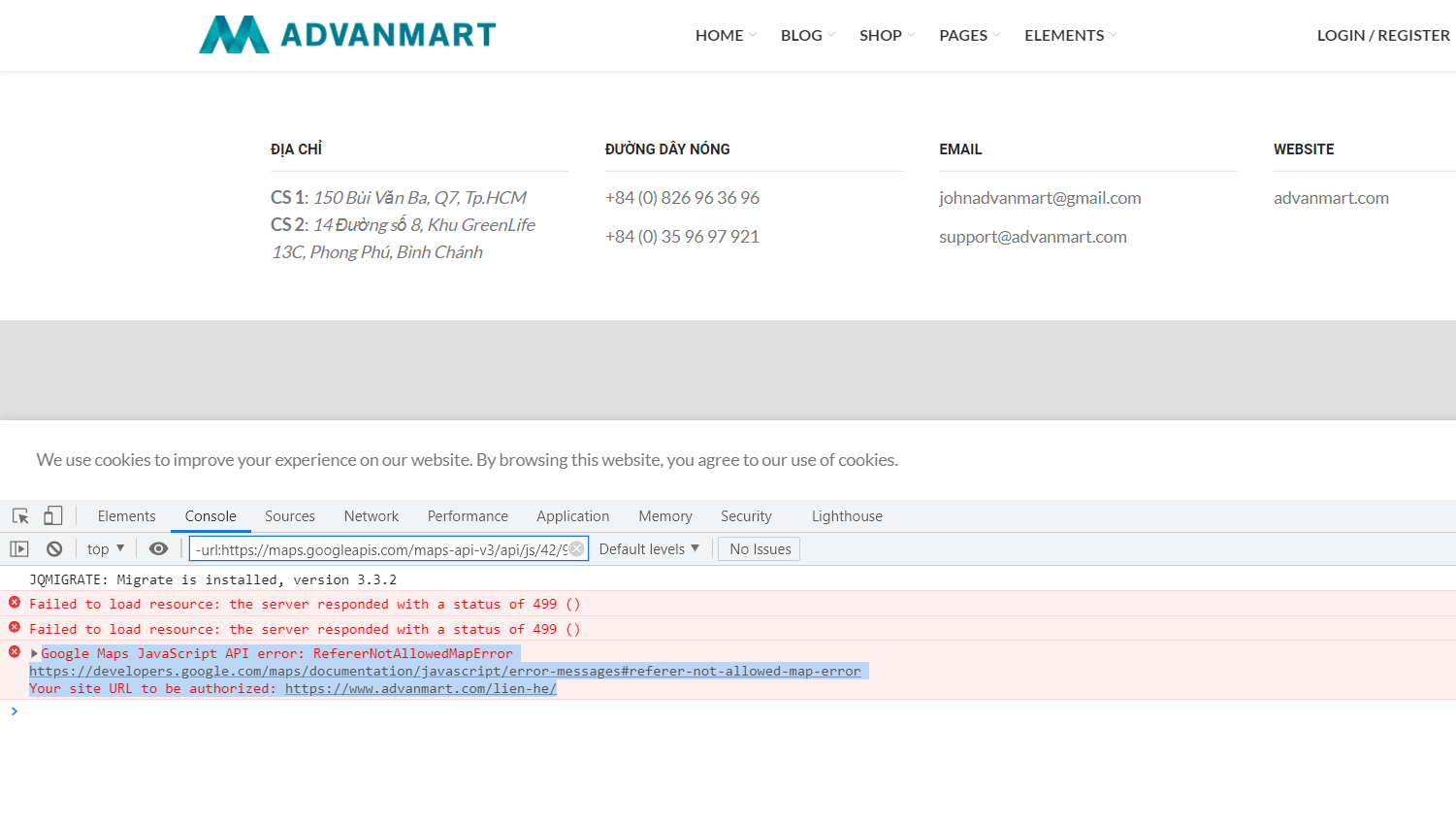Clear the console with the ban icon

[x=54, y=549]
